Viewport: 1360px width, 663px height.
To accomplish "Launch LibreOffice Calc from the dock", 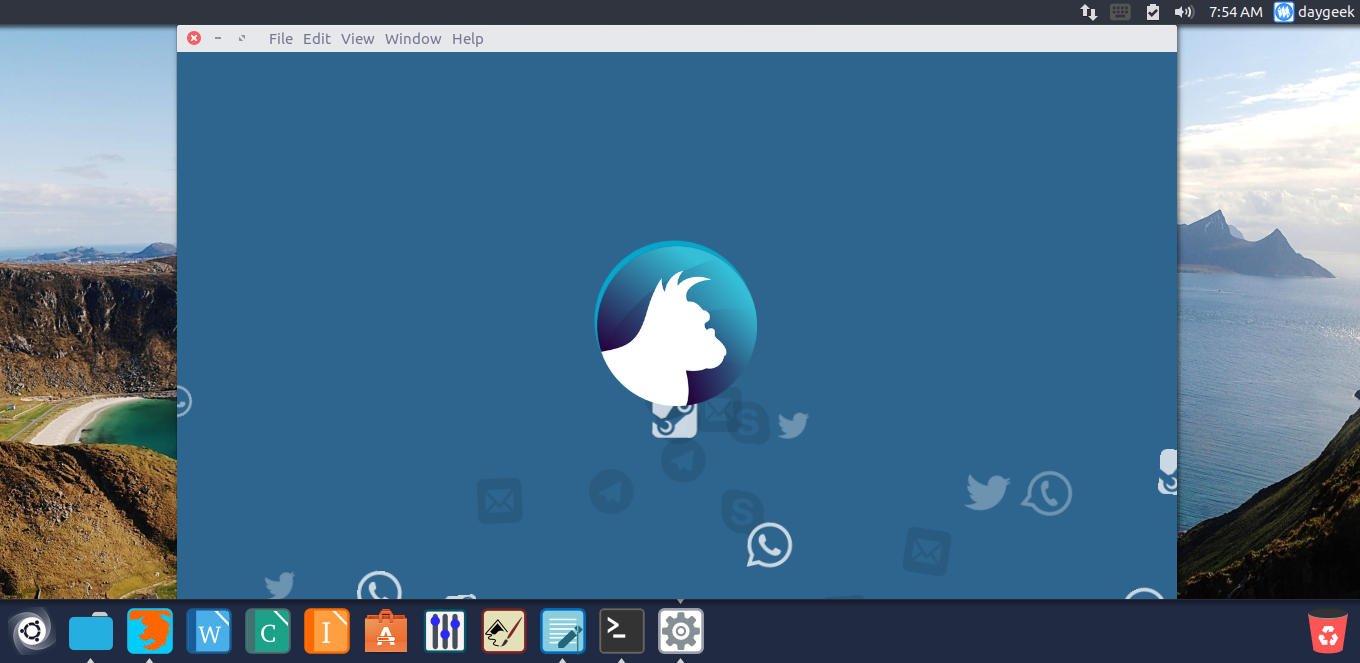I will [x=268, y=632].
